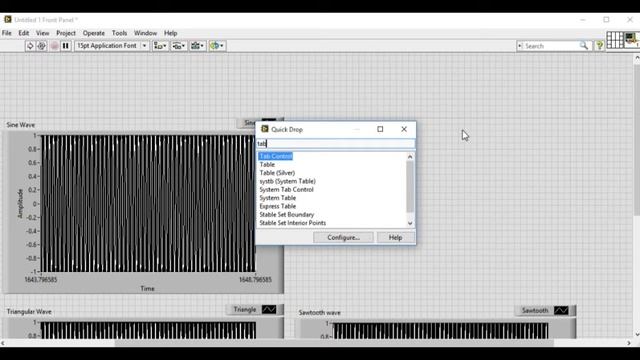Screen dimensions: 640x360
Task: Maximize the Front Panel window
Action: coord(607,20)
